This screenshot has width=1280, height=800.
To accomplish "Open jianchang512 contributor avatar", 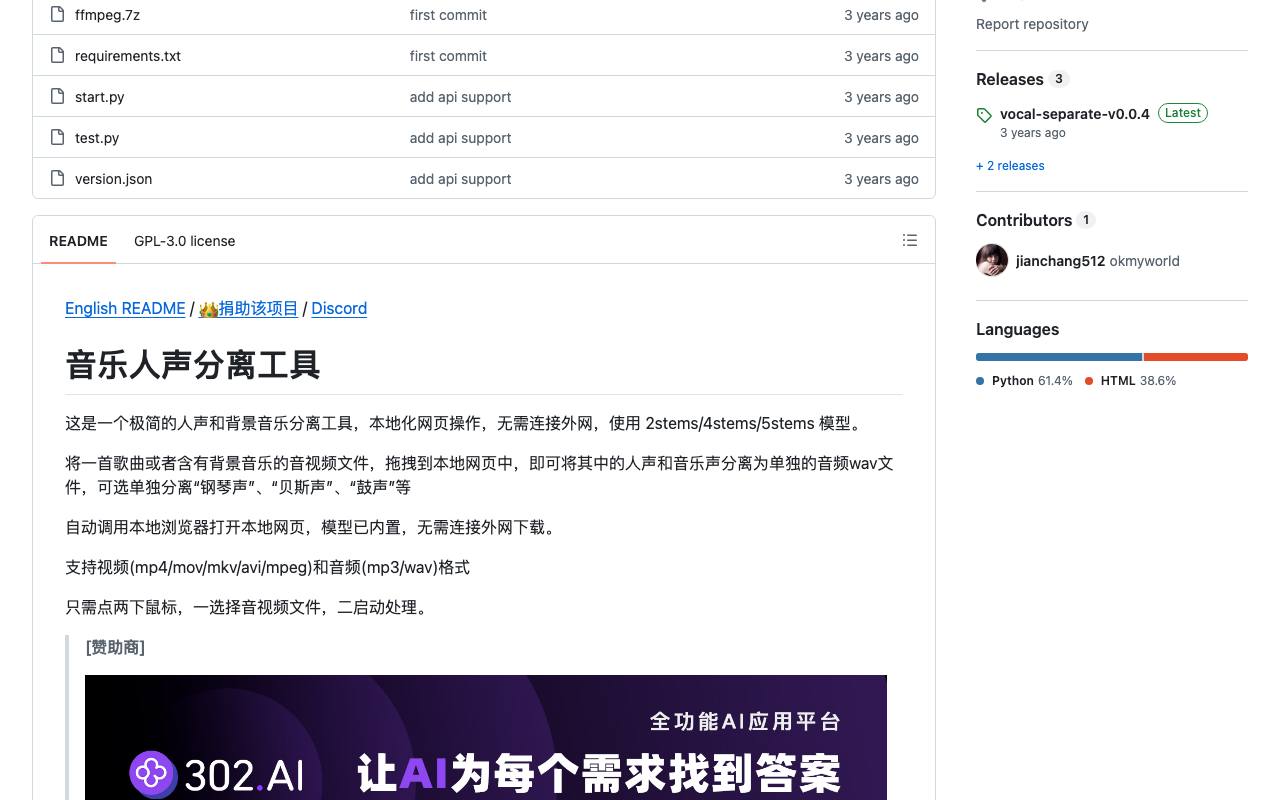I will point(992,260).
